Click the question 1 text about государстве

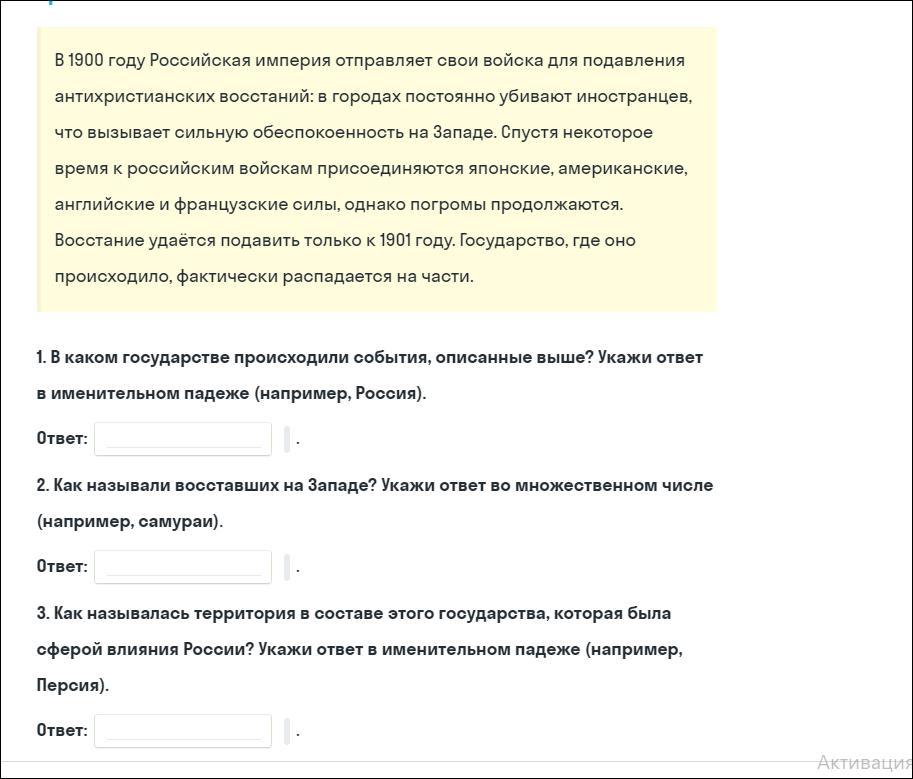[x=370, y=375]
